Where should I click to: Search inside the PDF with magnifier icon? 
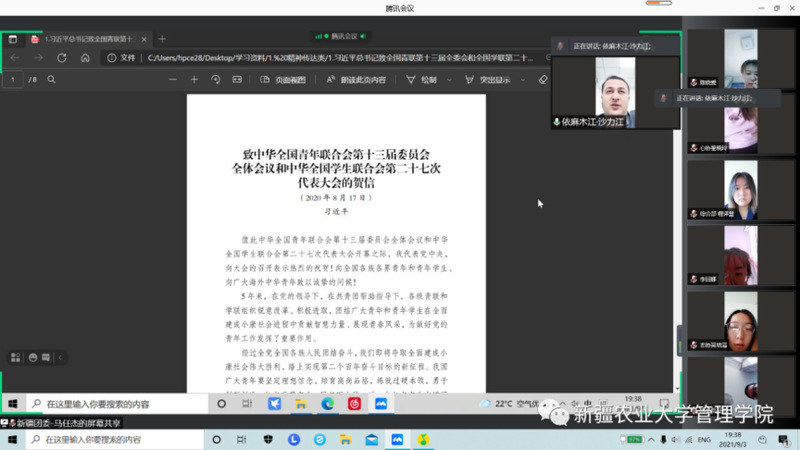tap(50, 79)
